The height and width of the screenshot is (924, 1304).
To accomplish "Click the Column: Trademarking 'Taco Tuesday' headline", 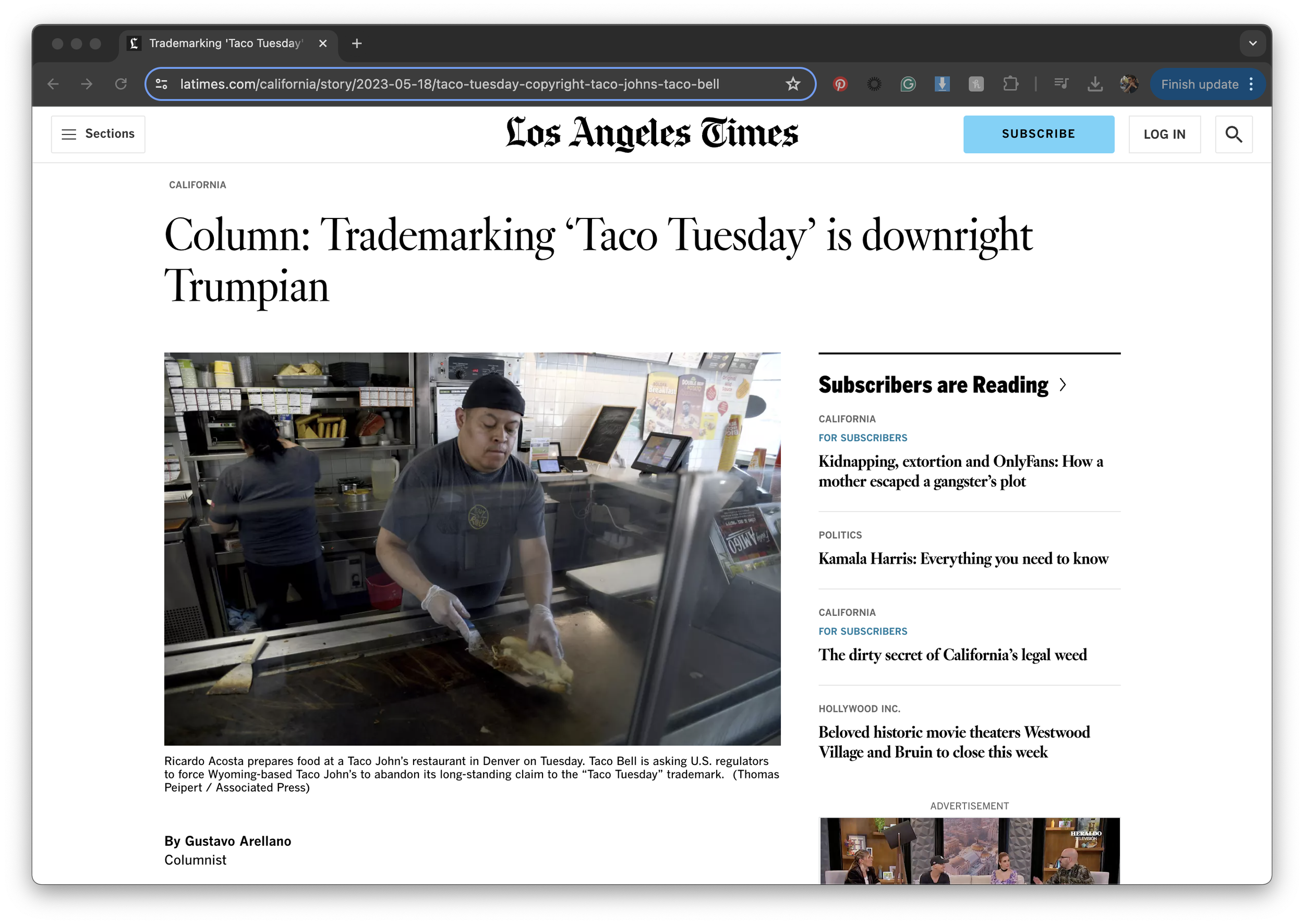I will tap(598, 260).
